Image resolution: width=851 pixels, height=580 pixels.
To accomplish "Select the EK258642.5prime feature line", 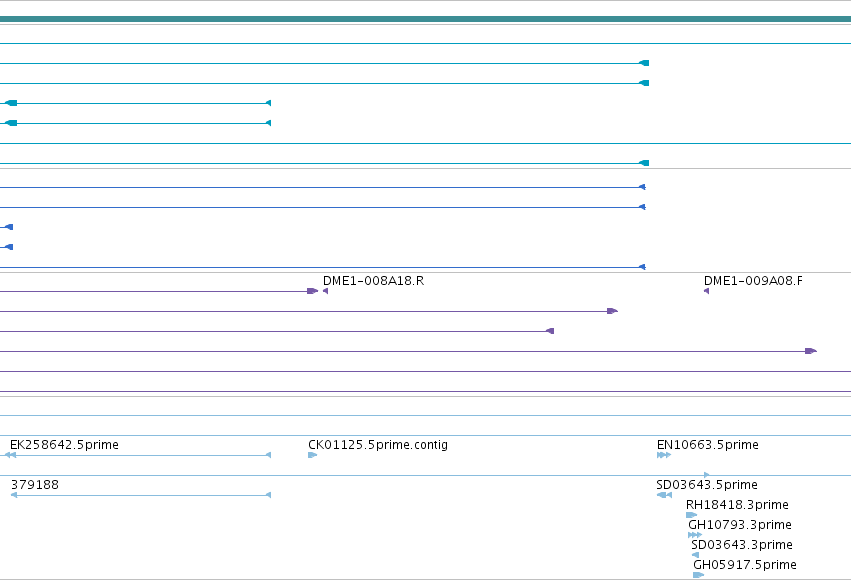I will [x=138, y=455].
